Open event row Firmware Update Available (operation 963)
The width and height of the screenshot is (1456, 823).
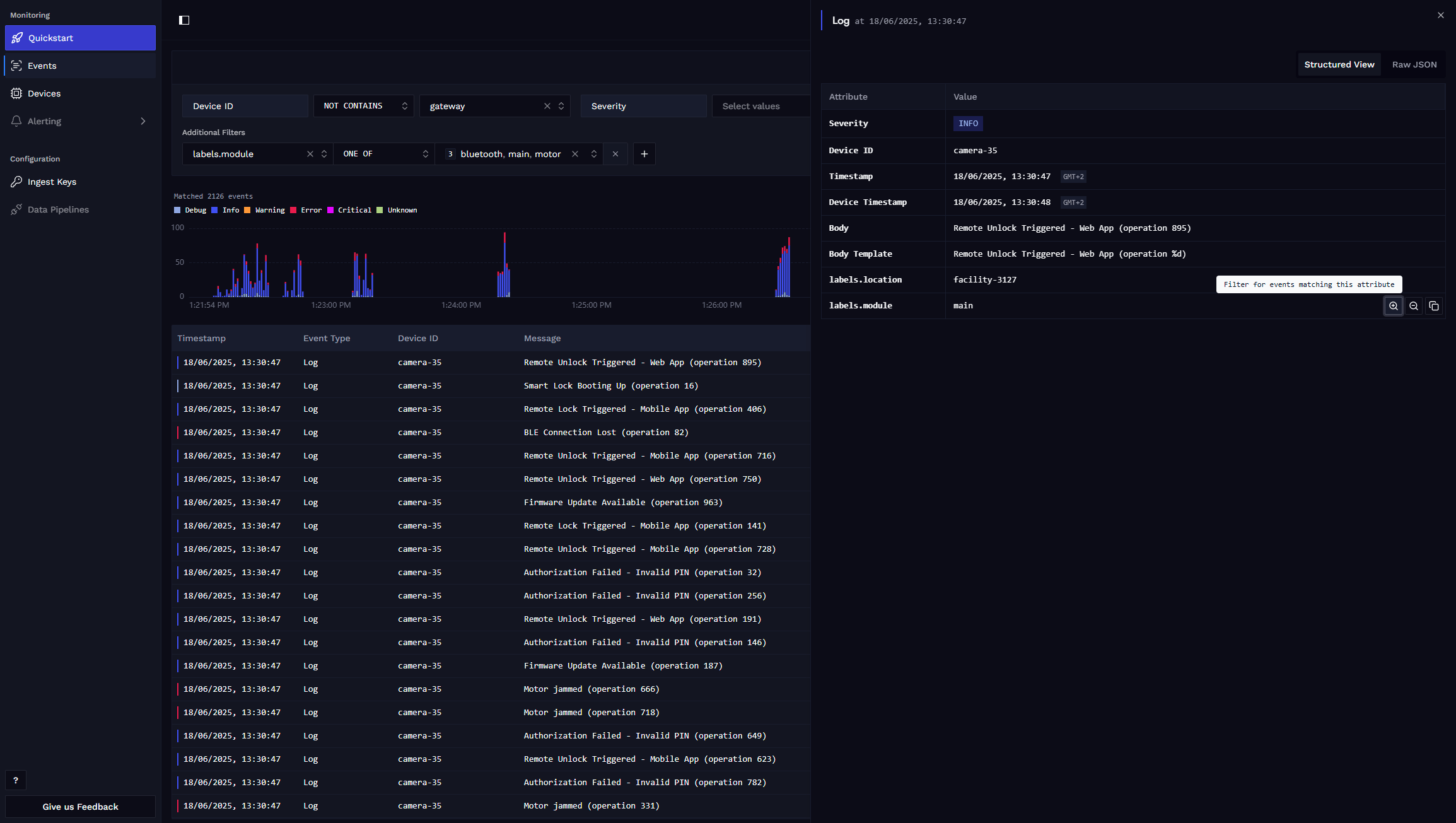point(491,503)
